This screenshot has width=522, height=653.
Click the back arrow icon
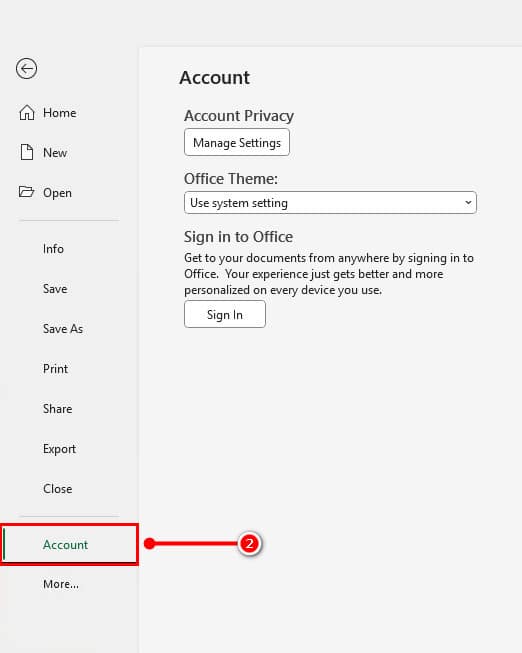27,68
